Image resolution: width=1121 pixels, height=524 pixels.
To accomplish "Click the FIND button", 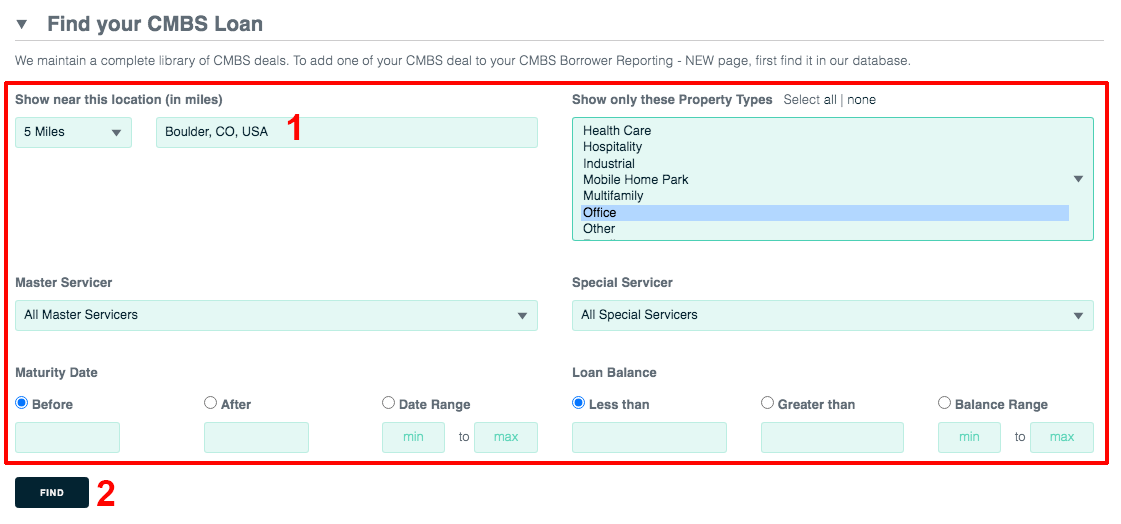I will click(x=52, y=493).
